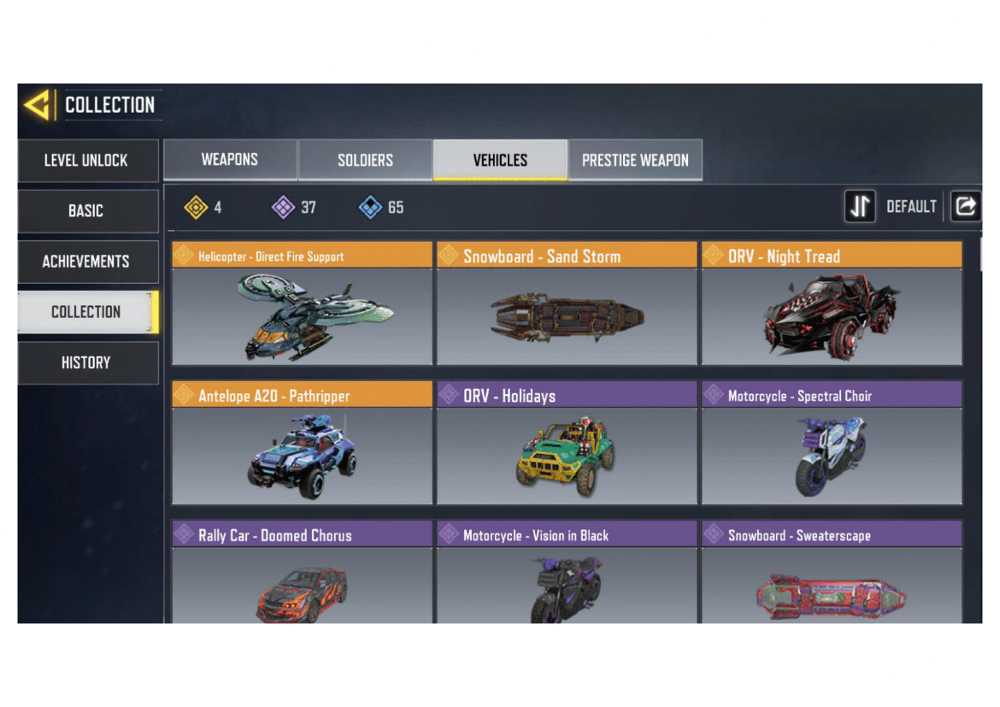
Task: Open the ACHIEVEMENTS section
Action: [87, 262]
